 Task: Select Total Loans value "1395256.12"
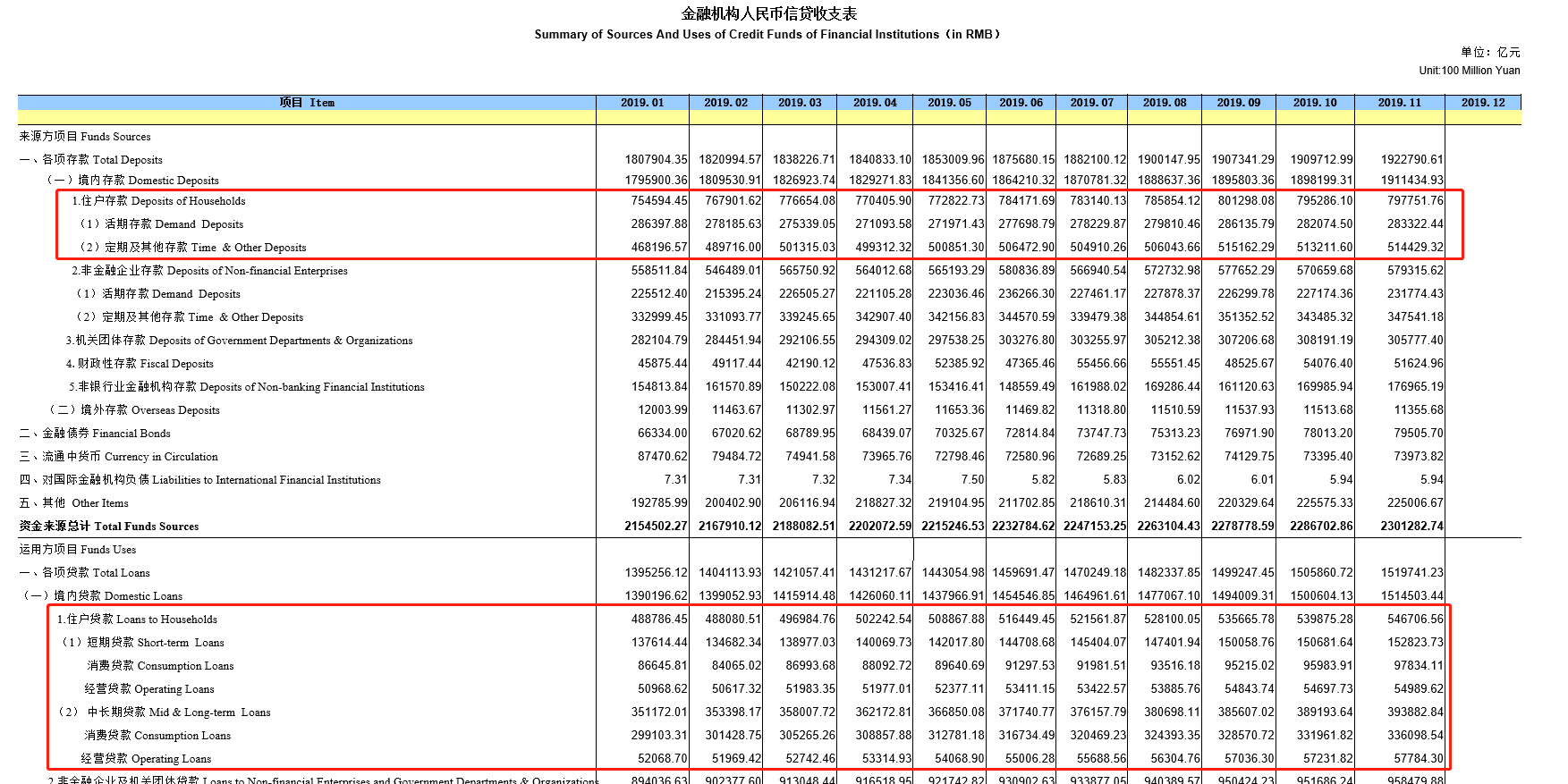pyautogui.click(x=657, y=573)
